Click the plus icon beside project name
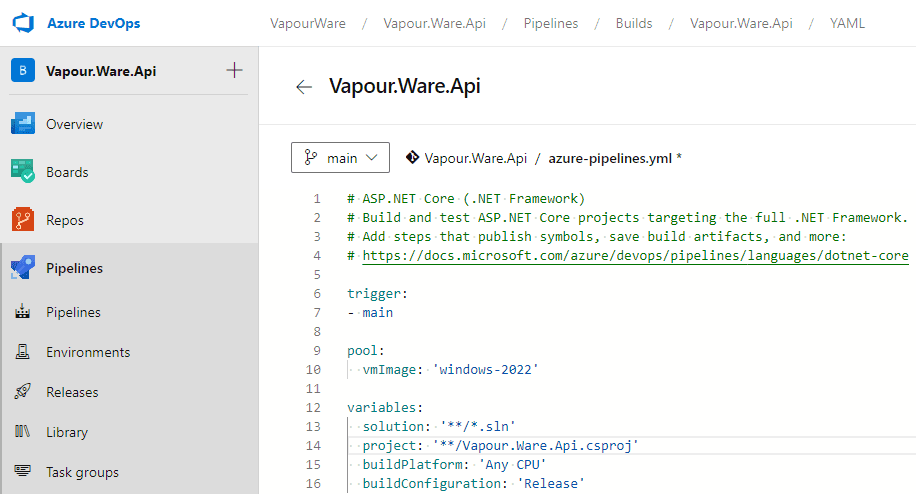The width and height of the screenshot is (916, 494). (234, 70)
